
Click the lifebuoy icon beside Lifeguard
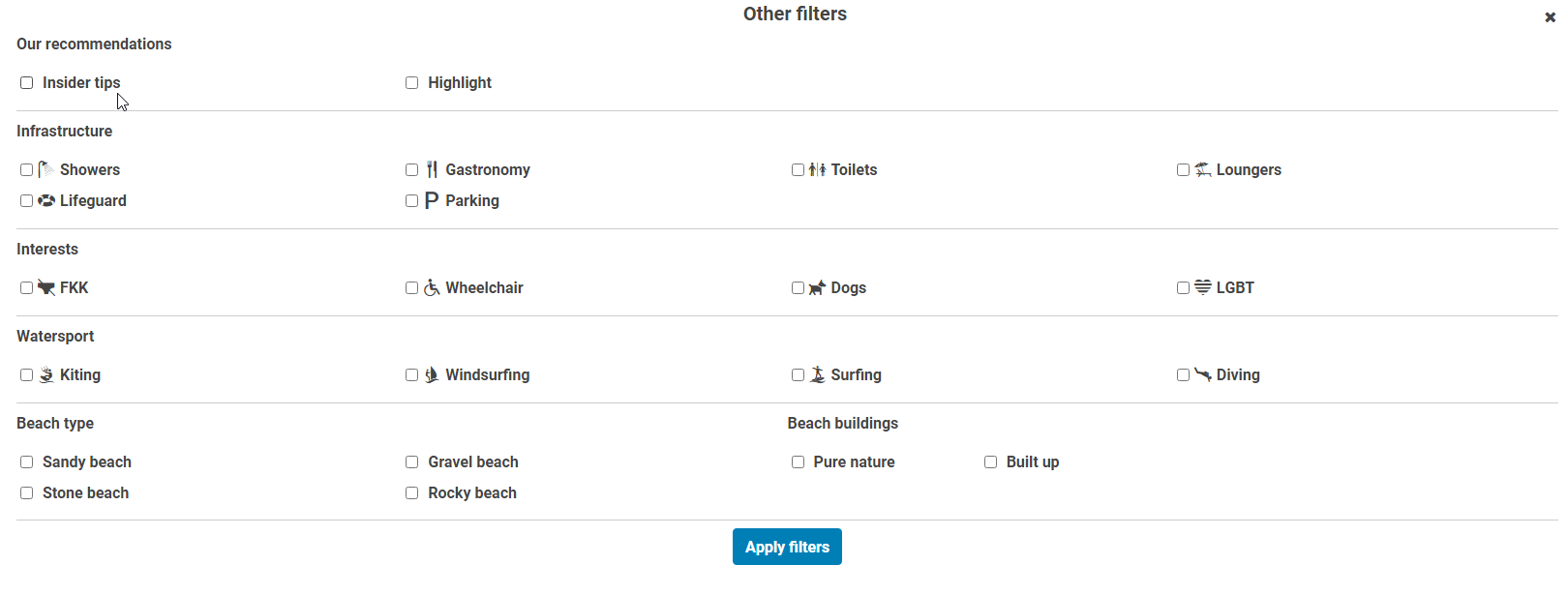pos(45,200)
